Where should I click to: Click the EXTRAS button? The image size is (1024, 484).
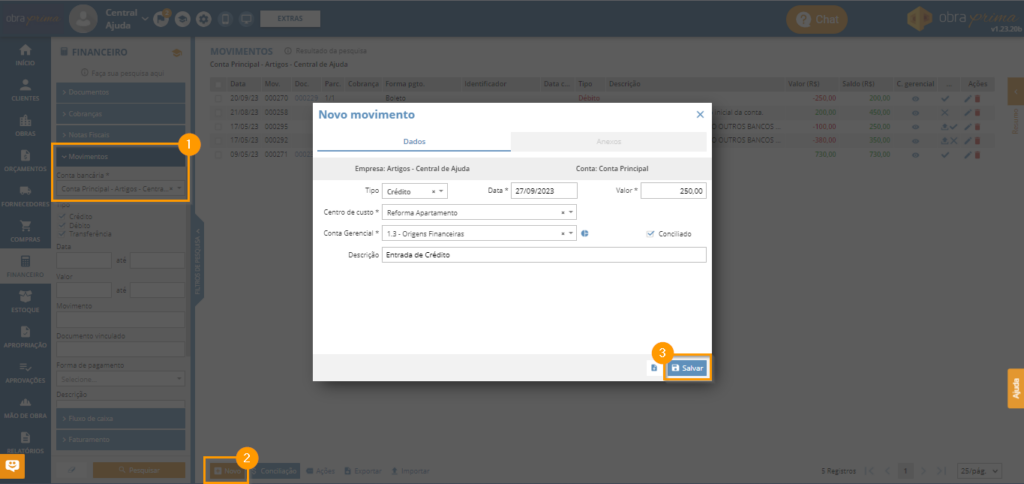click(290, 19)
